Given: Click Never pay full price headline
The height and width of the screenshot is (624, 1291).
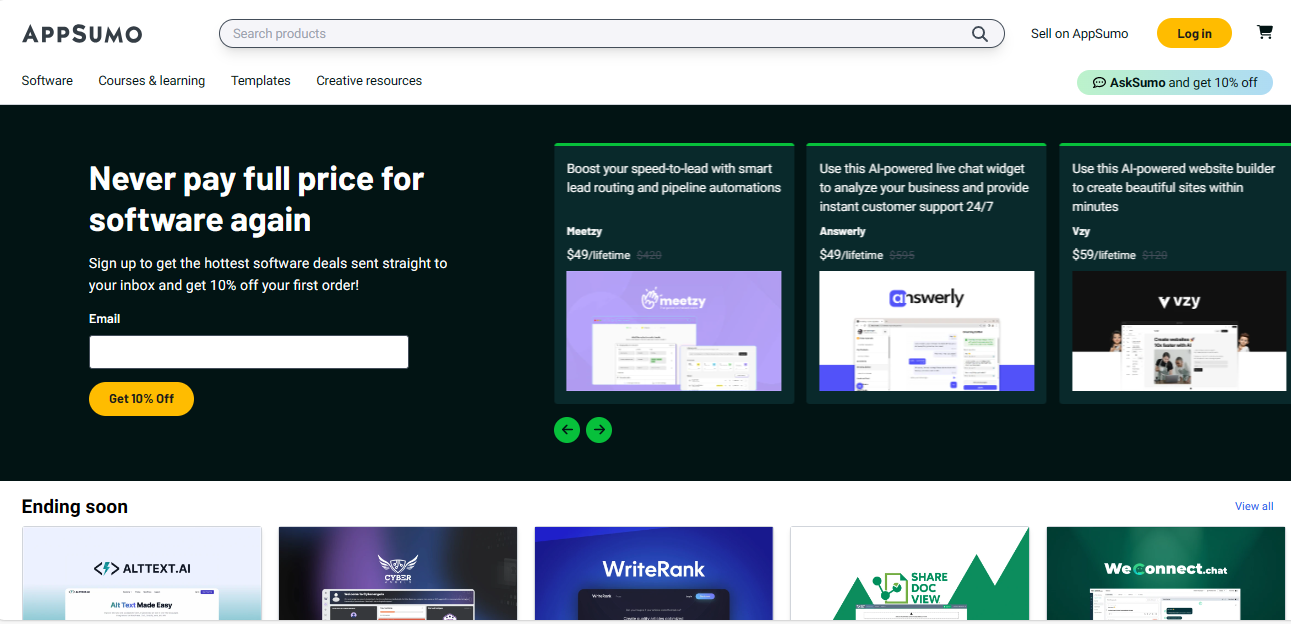Looking at the screenshot, I should coord(257,199).
